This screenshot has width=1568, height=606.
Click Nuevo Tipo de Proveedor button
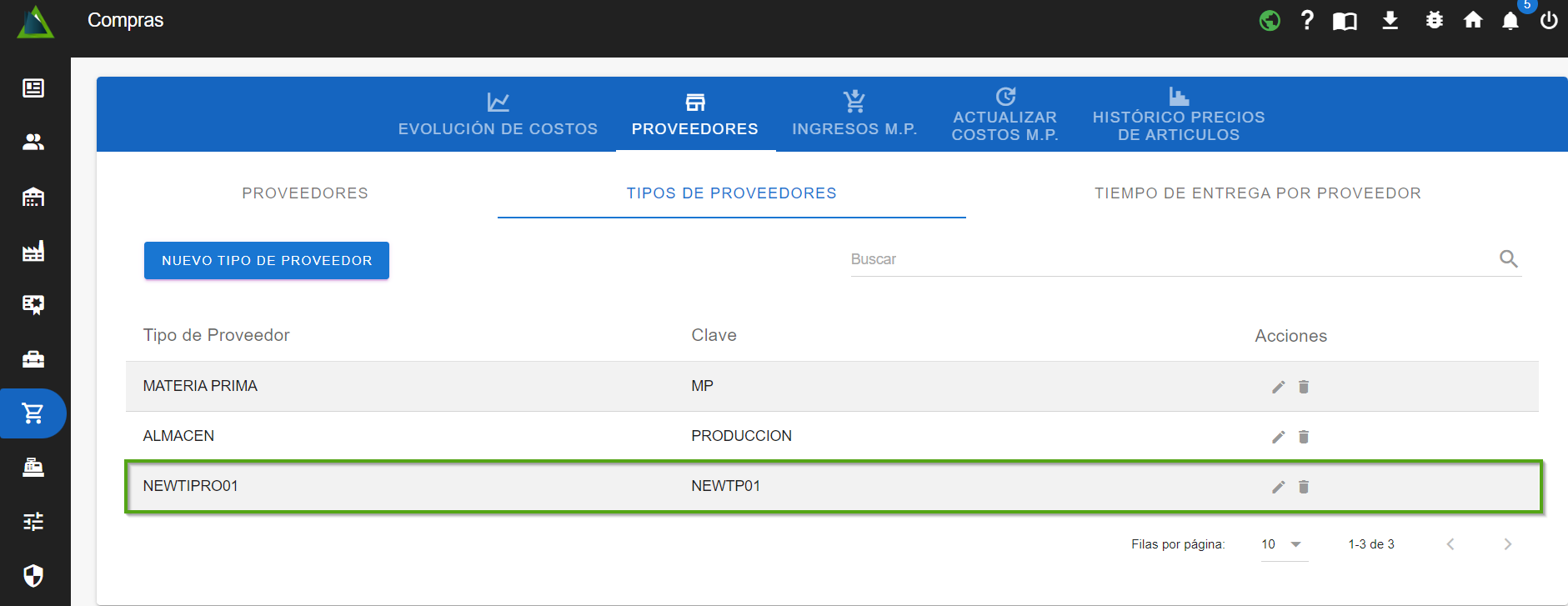tap(267, 261)
